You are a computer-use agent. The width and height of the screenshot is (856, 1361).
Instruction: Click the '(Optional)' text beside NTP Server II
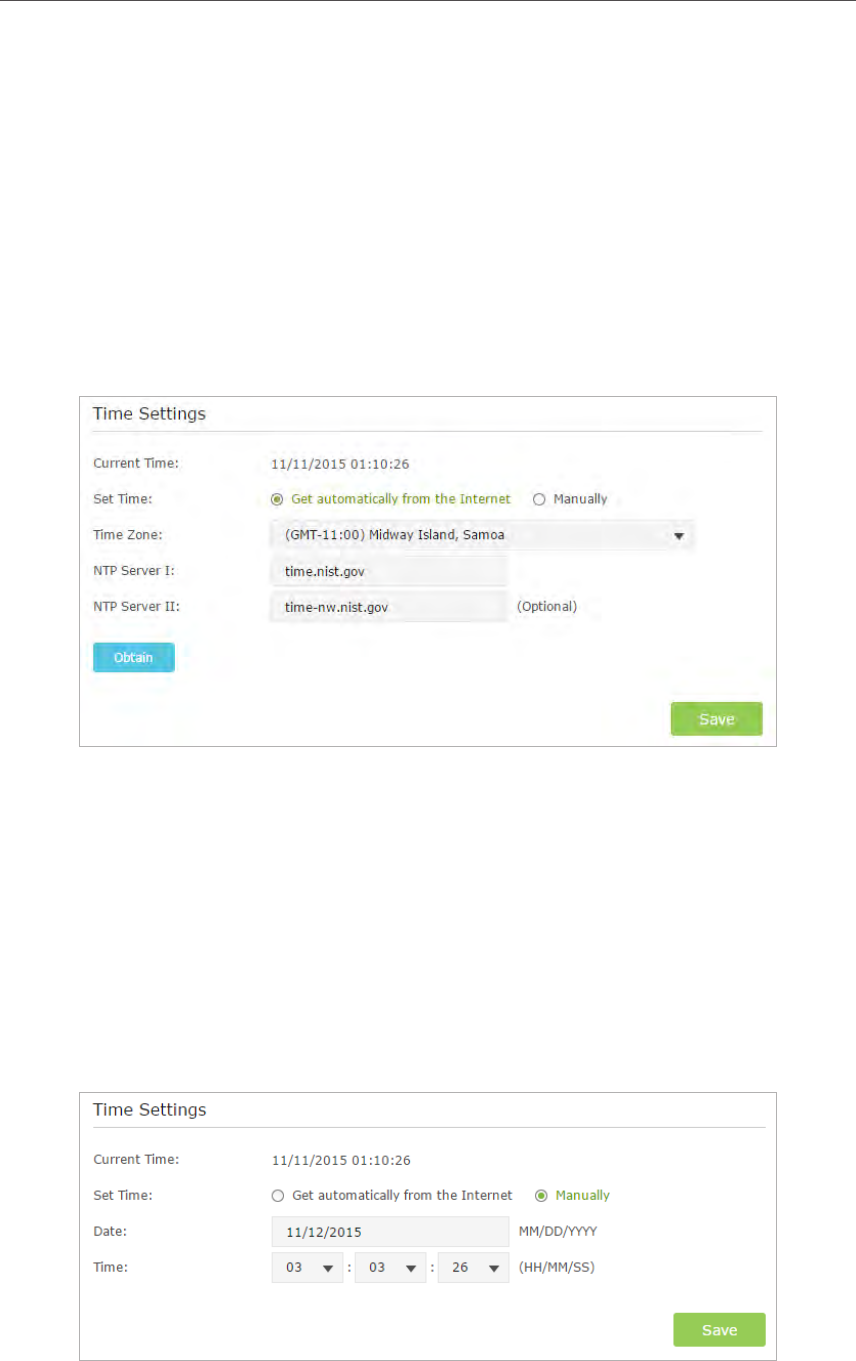547,606
